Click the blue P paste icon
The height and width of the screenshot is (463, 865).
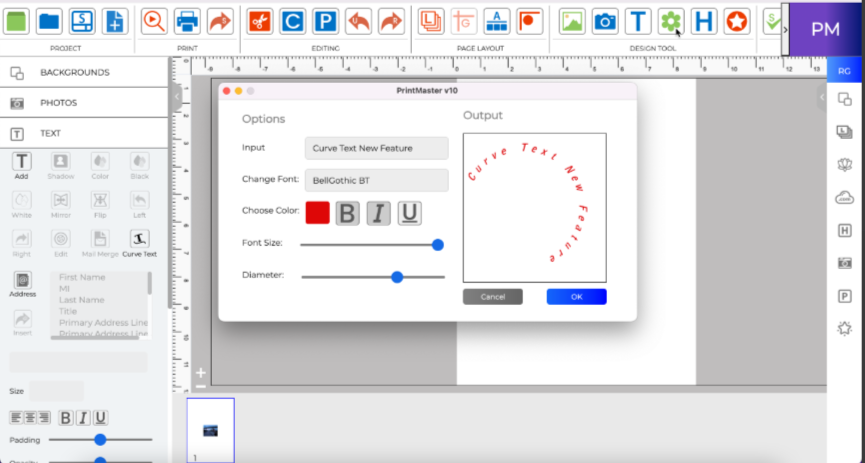click(x=325, y=22)
